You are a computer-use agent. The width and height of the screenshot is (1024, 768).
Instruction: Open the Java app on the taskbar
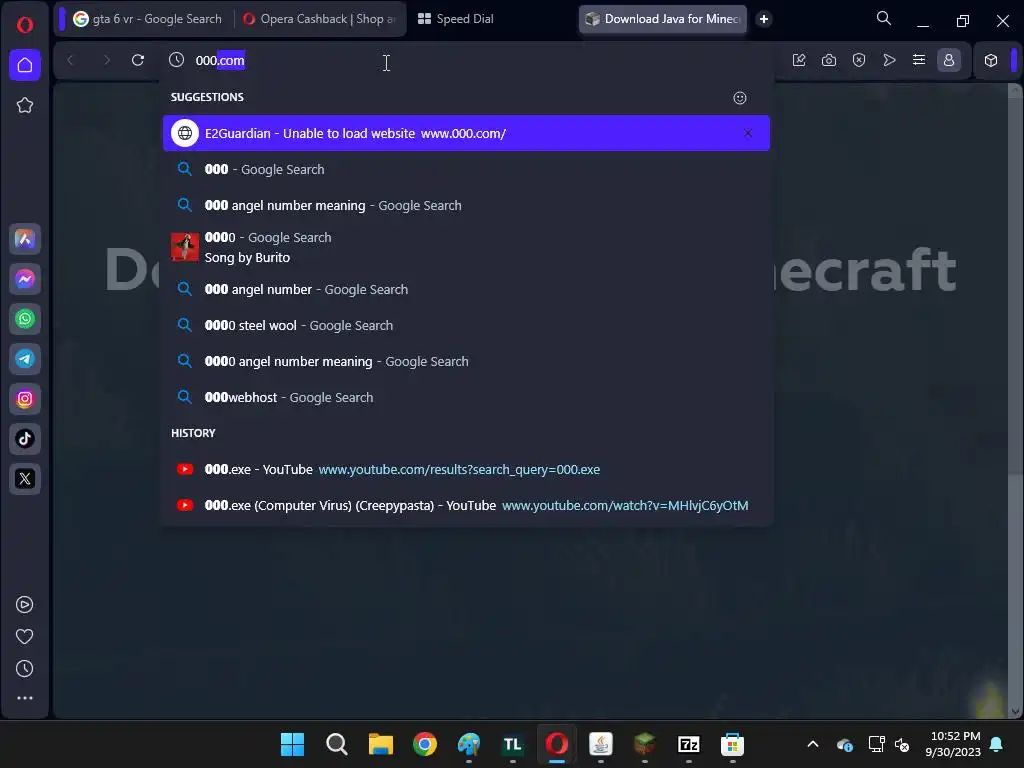600,744
